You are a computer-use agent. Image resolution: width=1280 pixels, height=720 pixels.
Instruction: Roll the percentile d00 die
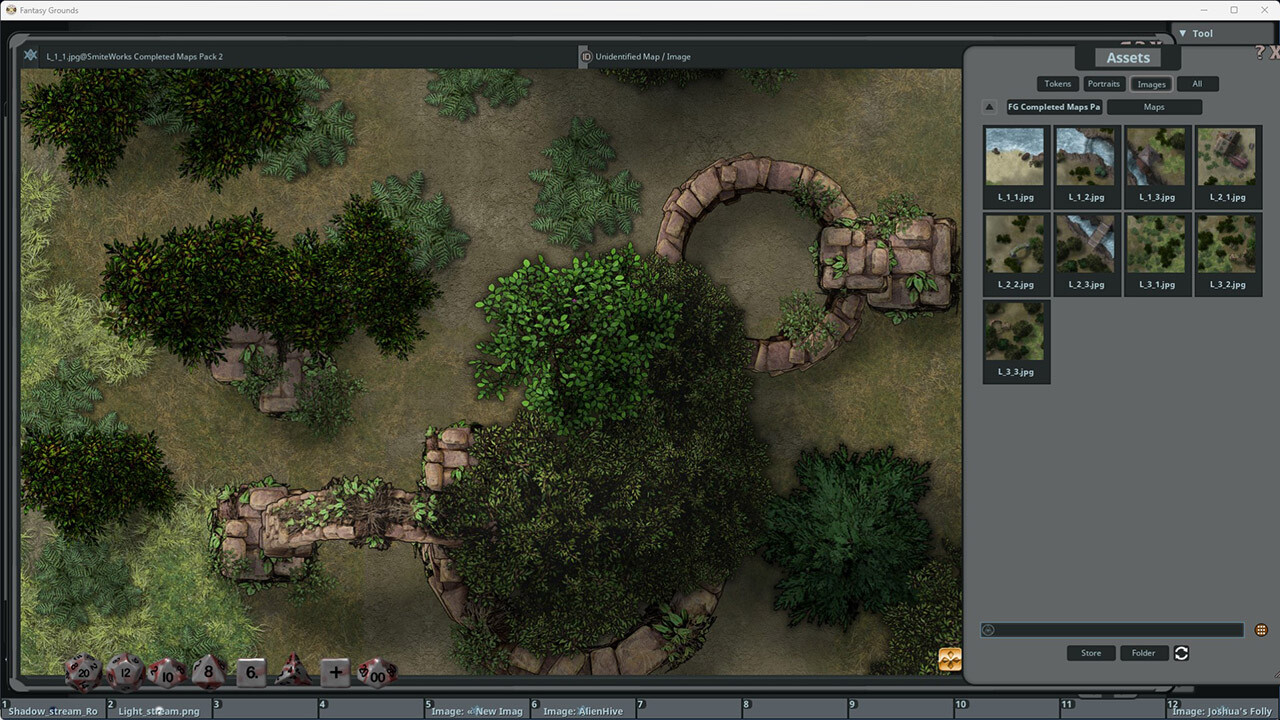(x=377, y=674)
